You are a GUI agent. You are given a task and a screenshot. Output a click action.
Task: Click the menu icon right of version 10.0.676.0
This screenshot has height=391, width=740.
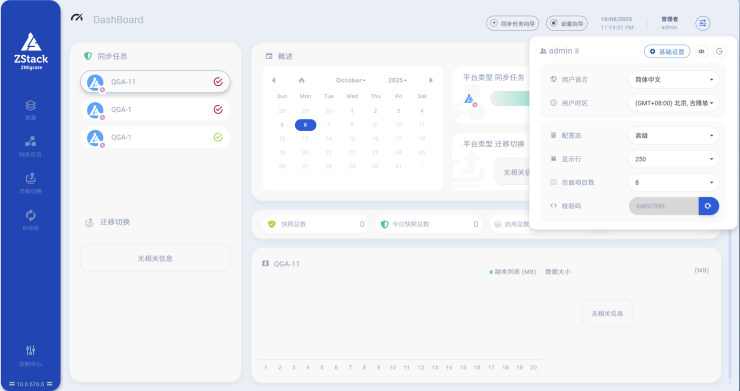click(x=50, y=384)
